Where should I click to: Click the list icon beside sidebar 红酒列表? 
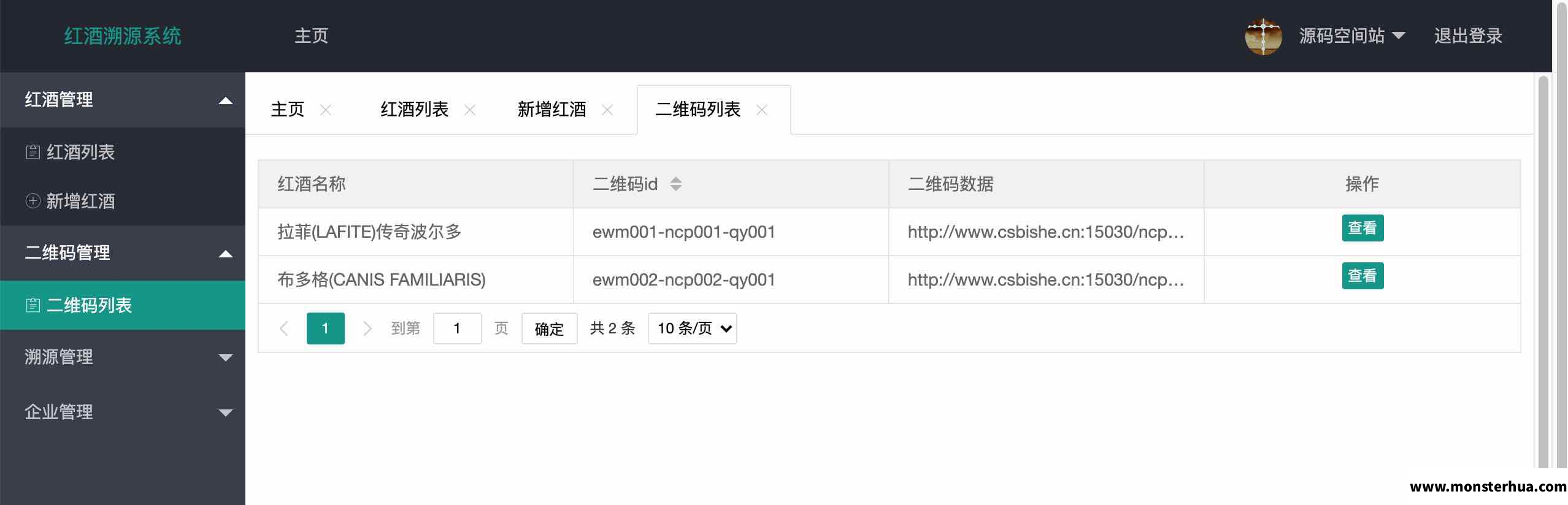click(x=33, y=152)
